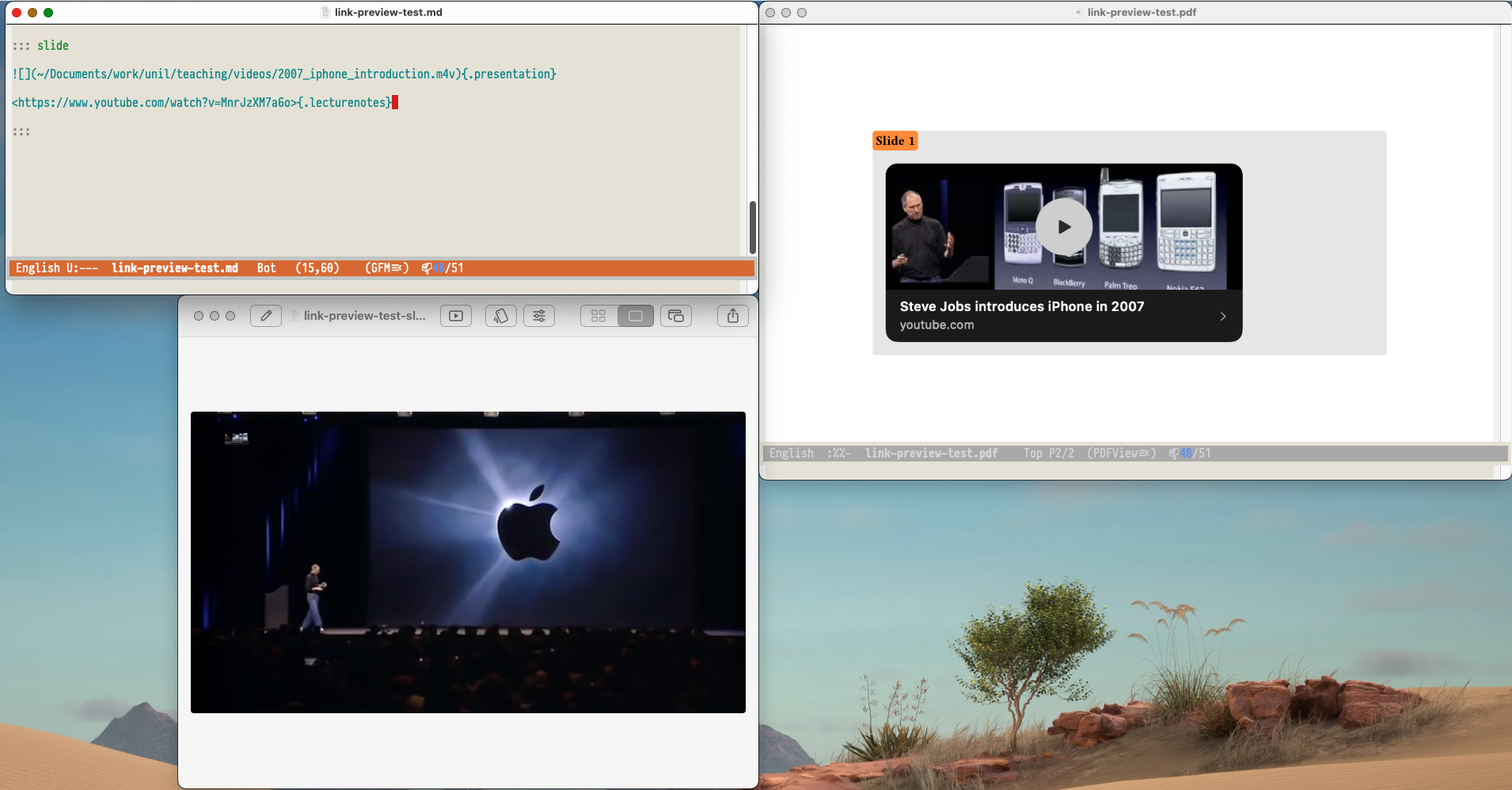Image resolution: width=1512 pixels, height=790 pixels.
Task: Click the Apple keynote video slide
Action: (468, 562)
